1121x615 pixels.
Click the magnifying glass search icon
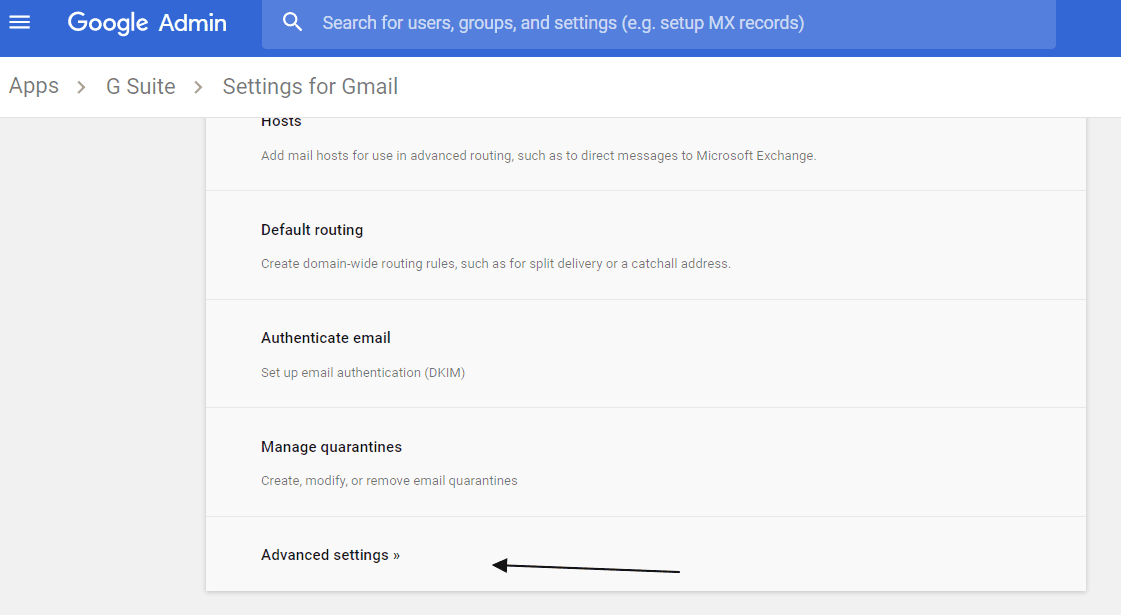pyautogui.click(x=291, y=22)
